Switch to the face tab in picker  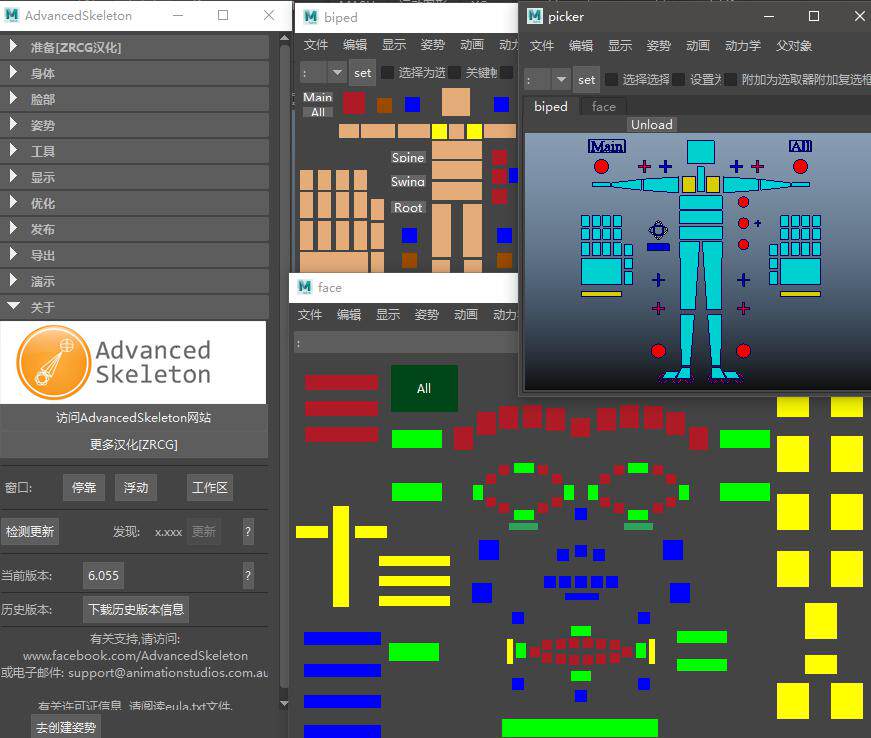point(603,106)
